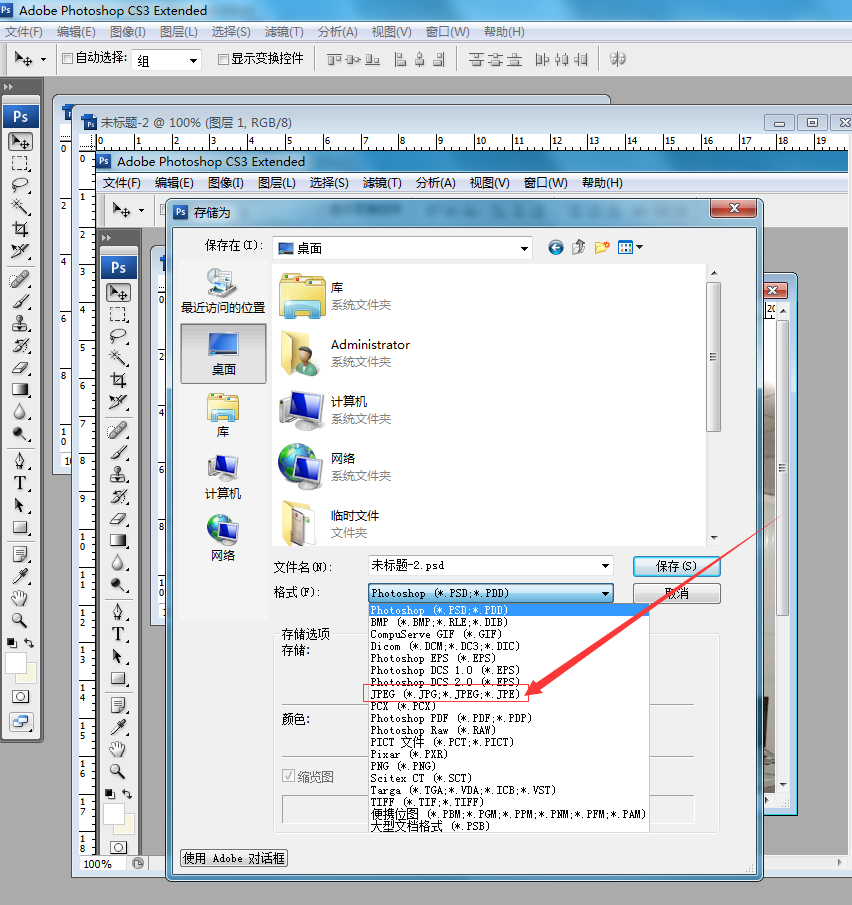
Task: Open the 组 dropdown in top options bar
Action: (193, 60)
